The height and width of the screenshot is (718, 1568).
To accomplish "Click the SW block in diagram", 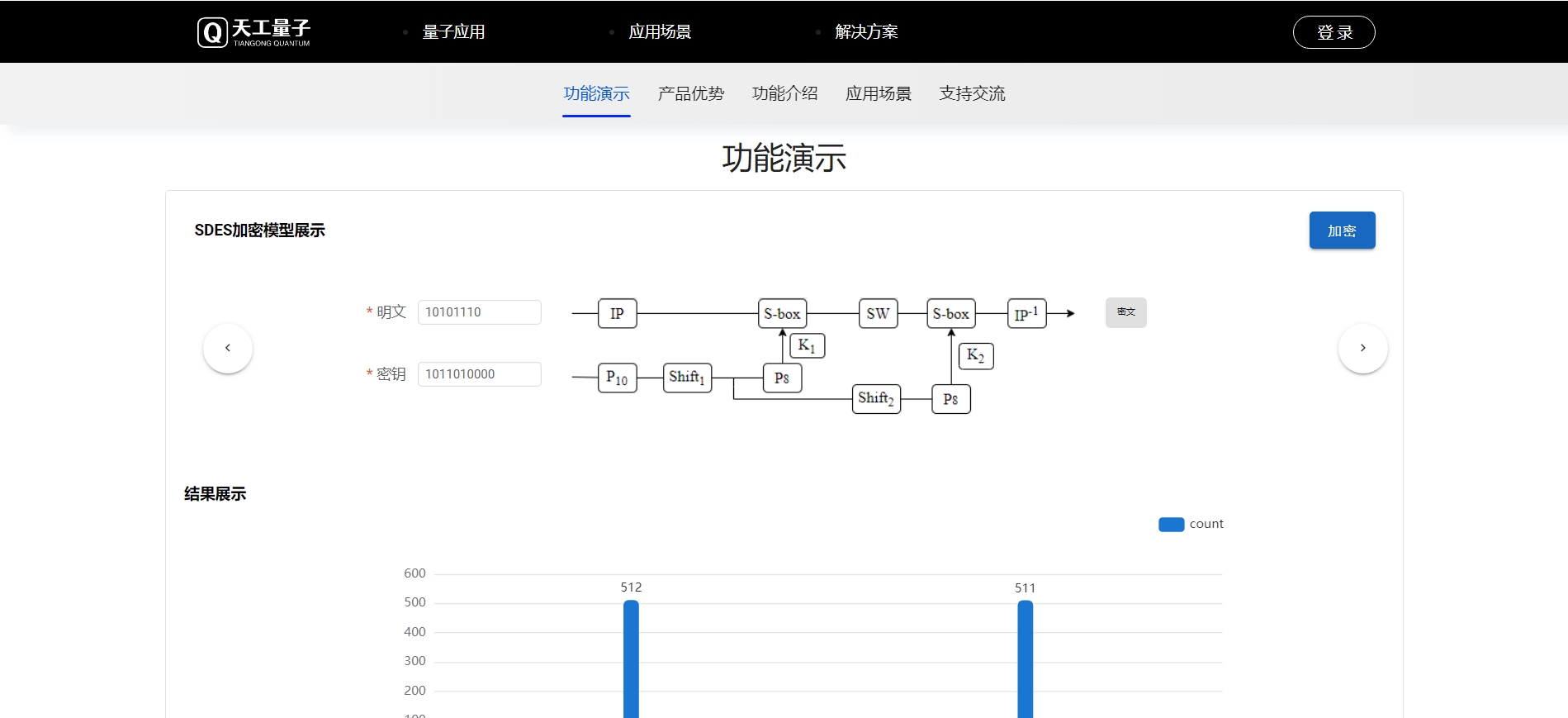I will tap(878, 313).
